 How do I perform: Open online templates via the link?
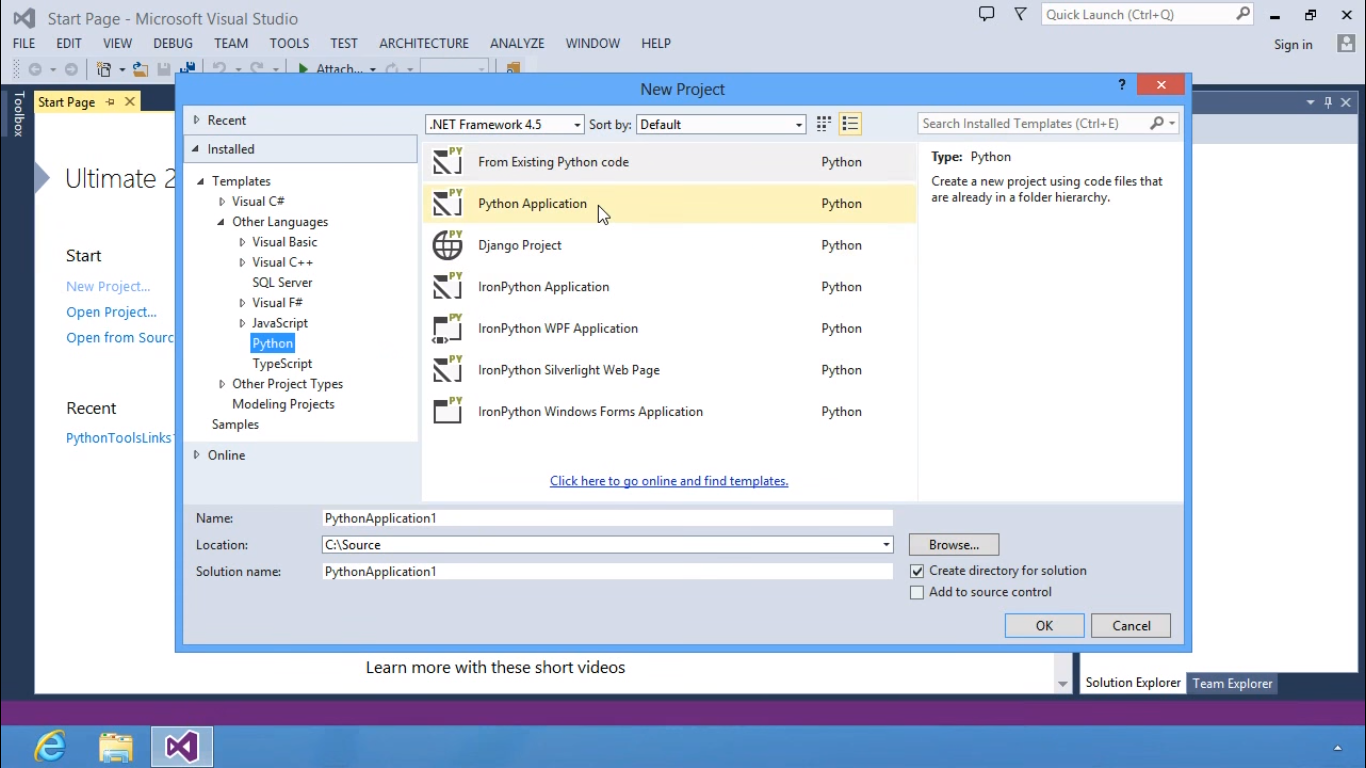(668, 481)
